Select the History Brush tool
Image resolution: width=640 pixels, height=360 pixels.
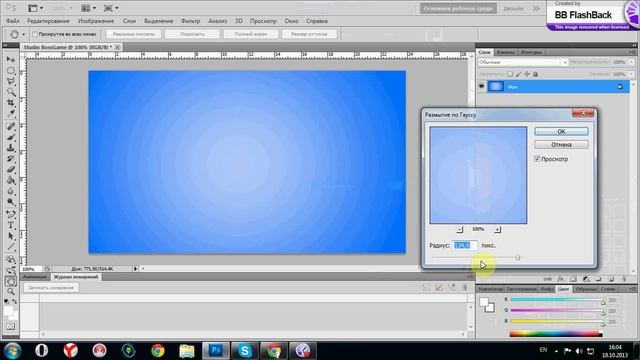(x=11, y=159)
